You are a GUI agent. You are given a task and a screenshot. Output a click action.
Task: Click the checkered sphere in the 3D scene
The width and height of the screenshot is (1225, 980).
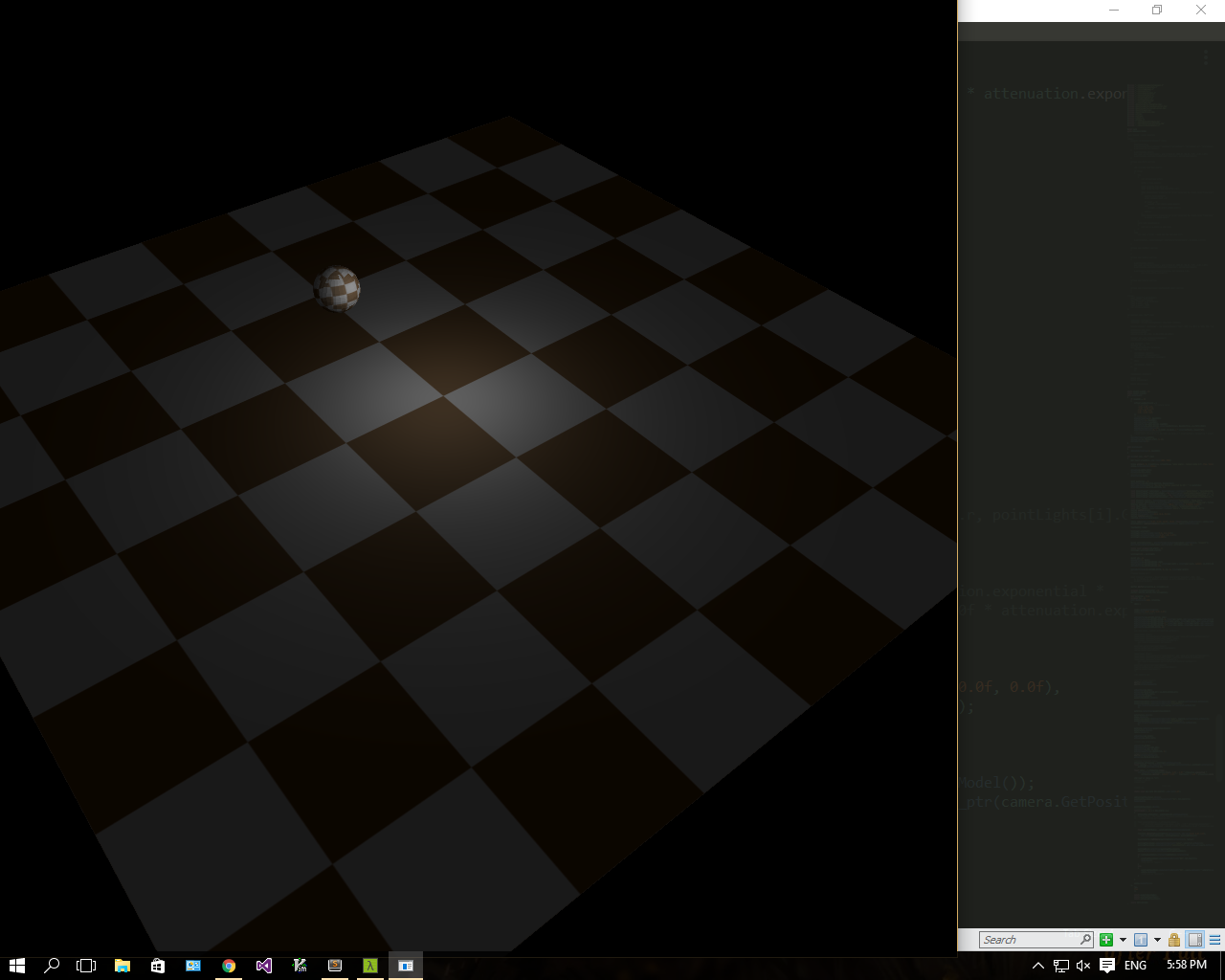click(x=337, y=288)
